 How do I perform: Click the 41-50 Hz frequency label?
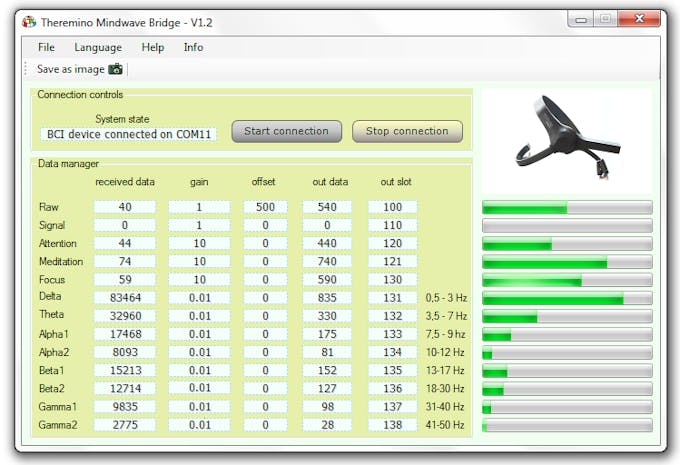445,425
